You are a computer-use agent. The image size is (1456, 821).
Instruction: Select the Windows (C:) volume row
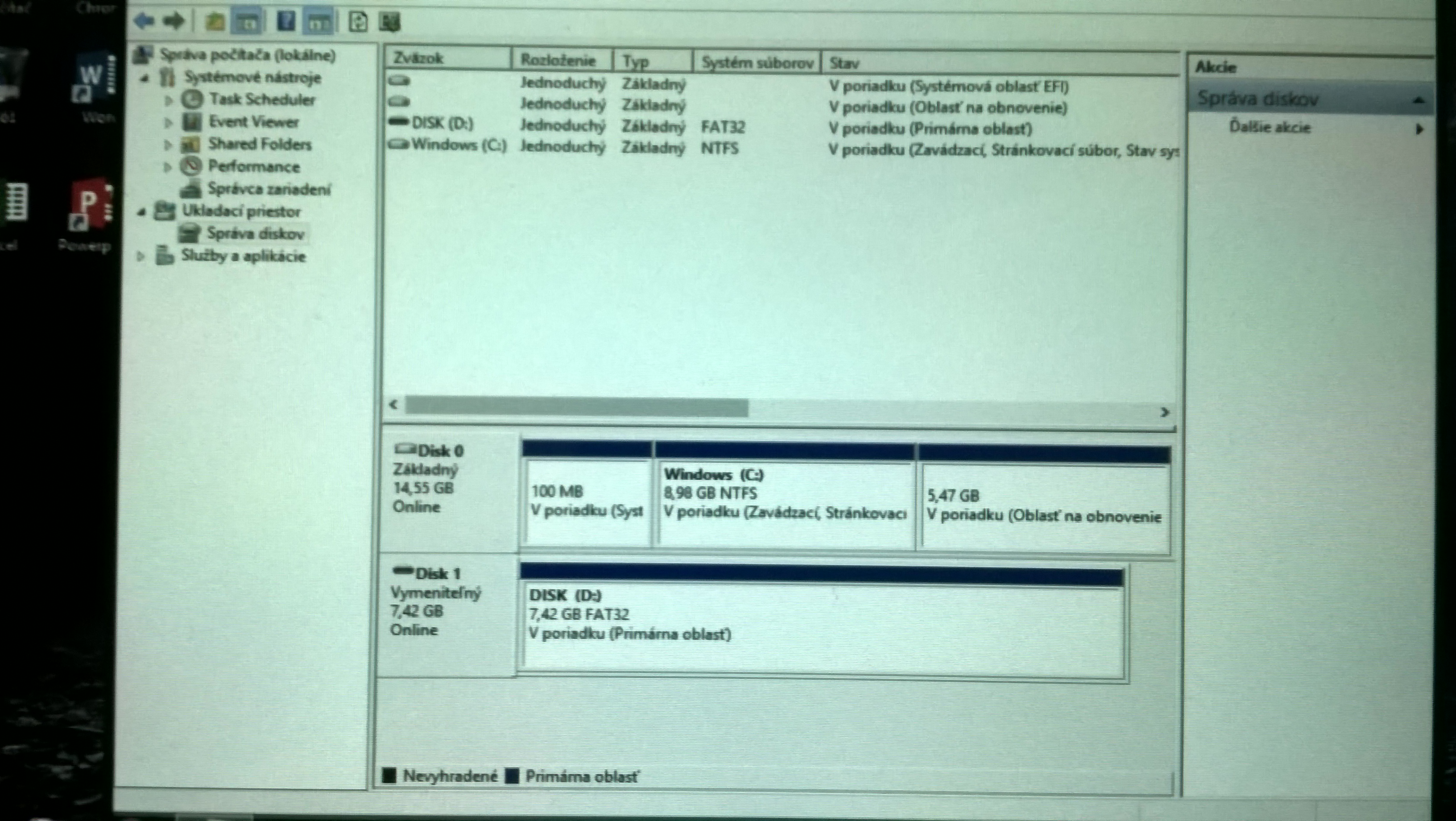pyautogui.click(x=458, y=145)
